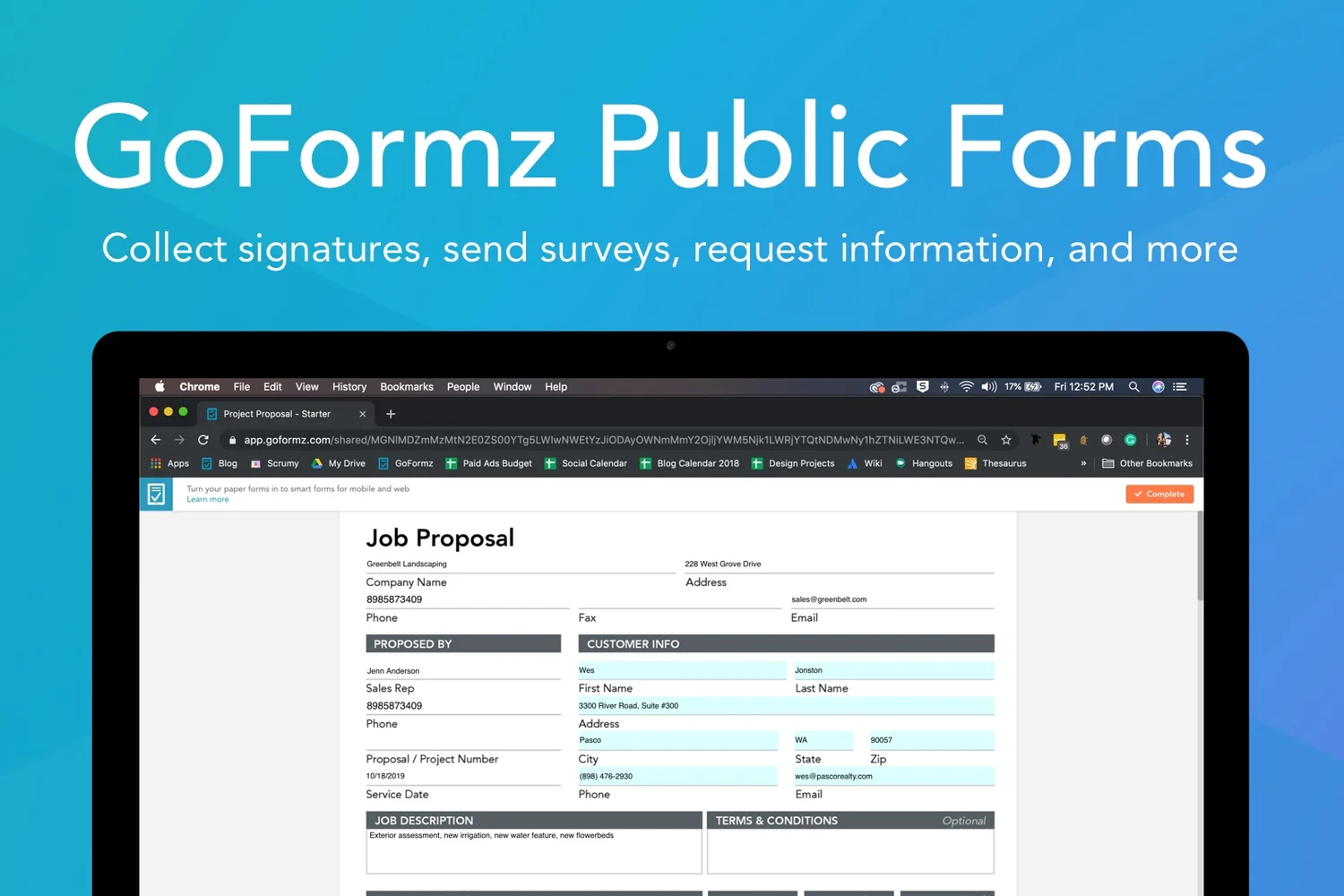This screenshot has height=896, width=1344.
Task: Click the address bar URL
Action: pyautogui.click(x=604, y=440)
